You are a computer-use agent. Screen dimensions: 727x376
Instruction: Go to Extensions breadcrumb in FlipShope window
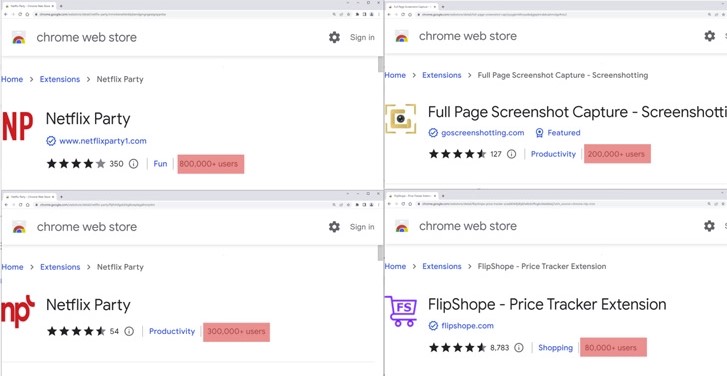pyautogui.click(x=442, y=266)
